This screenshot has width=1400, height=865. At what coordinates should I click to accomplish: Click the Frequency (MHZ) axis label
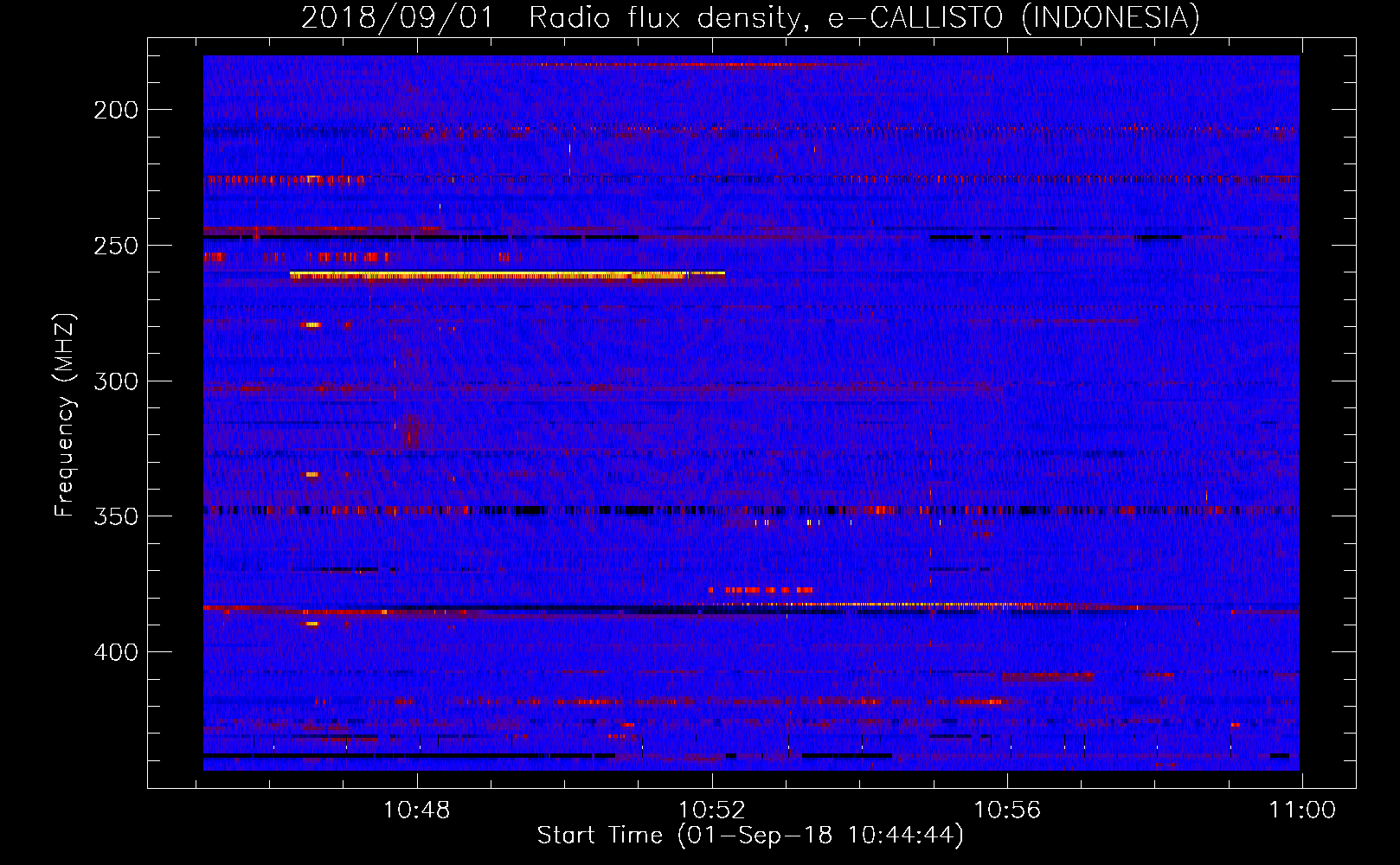(65, 414)
